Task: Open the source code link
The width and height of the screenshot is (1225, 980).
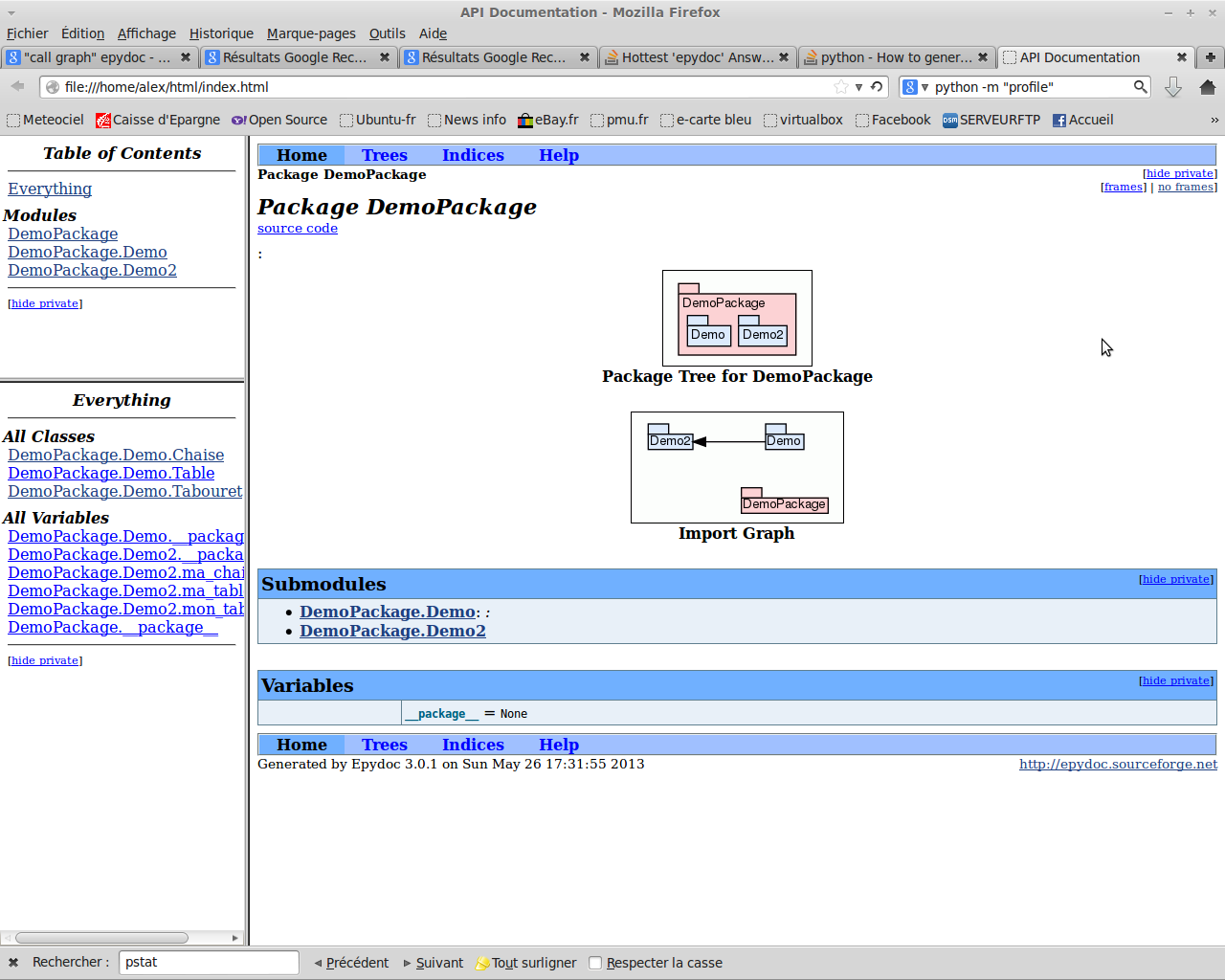Action: [298, 228]
